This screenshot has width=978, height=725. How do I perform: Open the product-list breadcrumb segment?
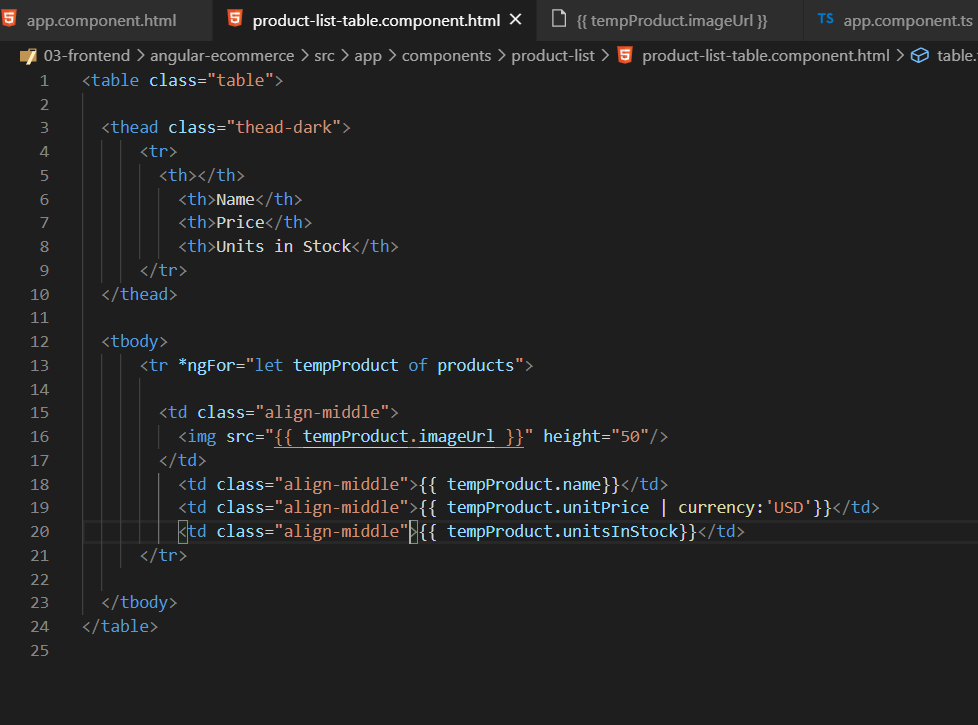click(x=553, y=56)
